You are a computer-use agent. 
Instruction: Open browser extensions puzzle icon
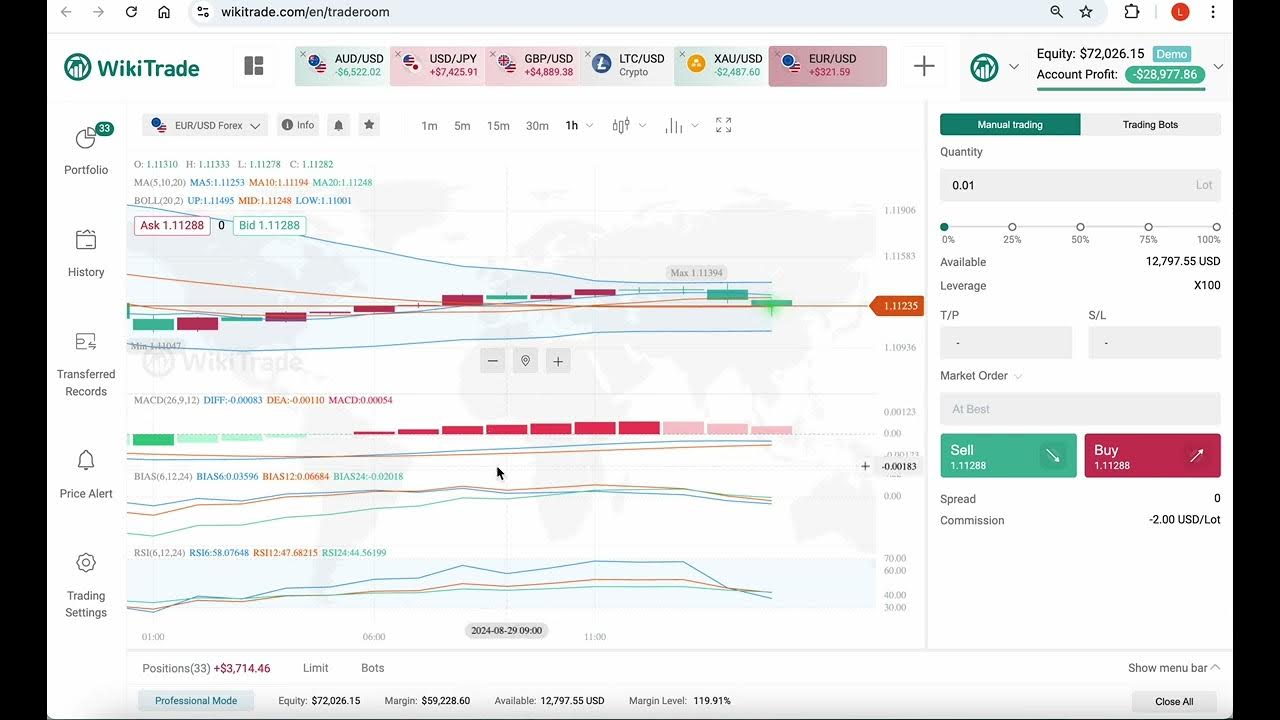(1132, 12)
